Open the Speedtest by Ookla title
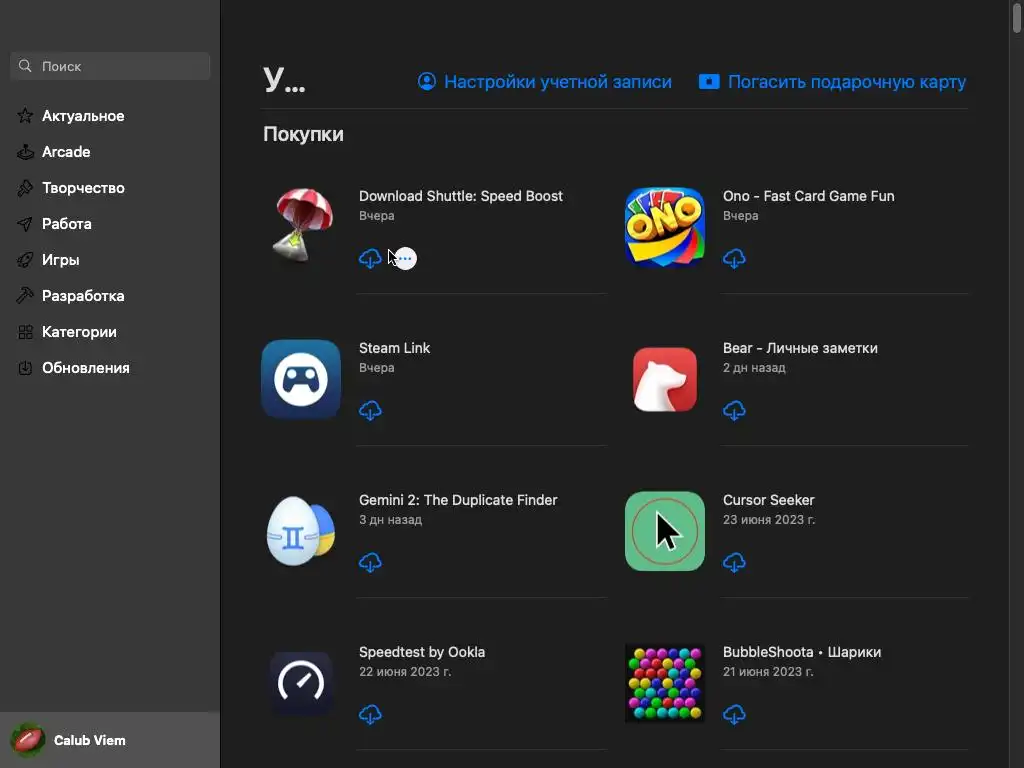This screenshot has height=768, width=1024. tap(422, 652)
